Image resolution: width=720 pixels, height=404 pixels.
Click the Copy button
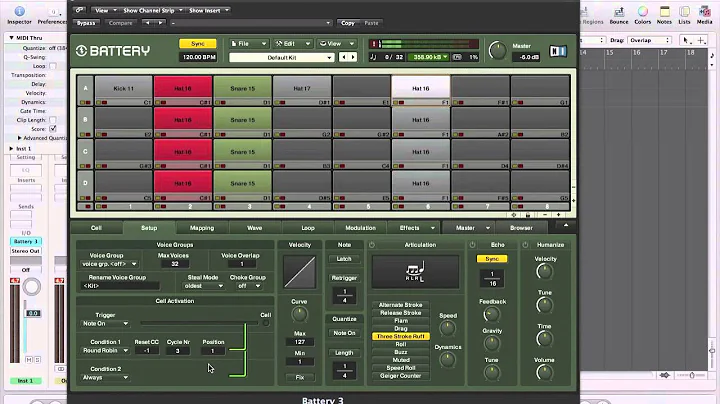click(x=348, y=22)
